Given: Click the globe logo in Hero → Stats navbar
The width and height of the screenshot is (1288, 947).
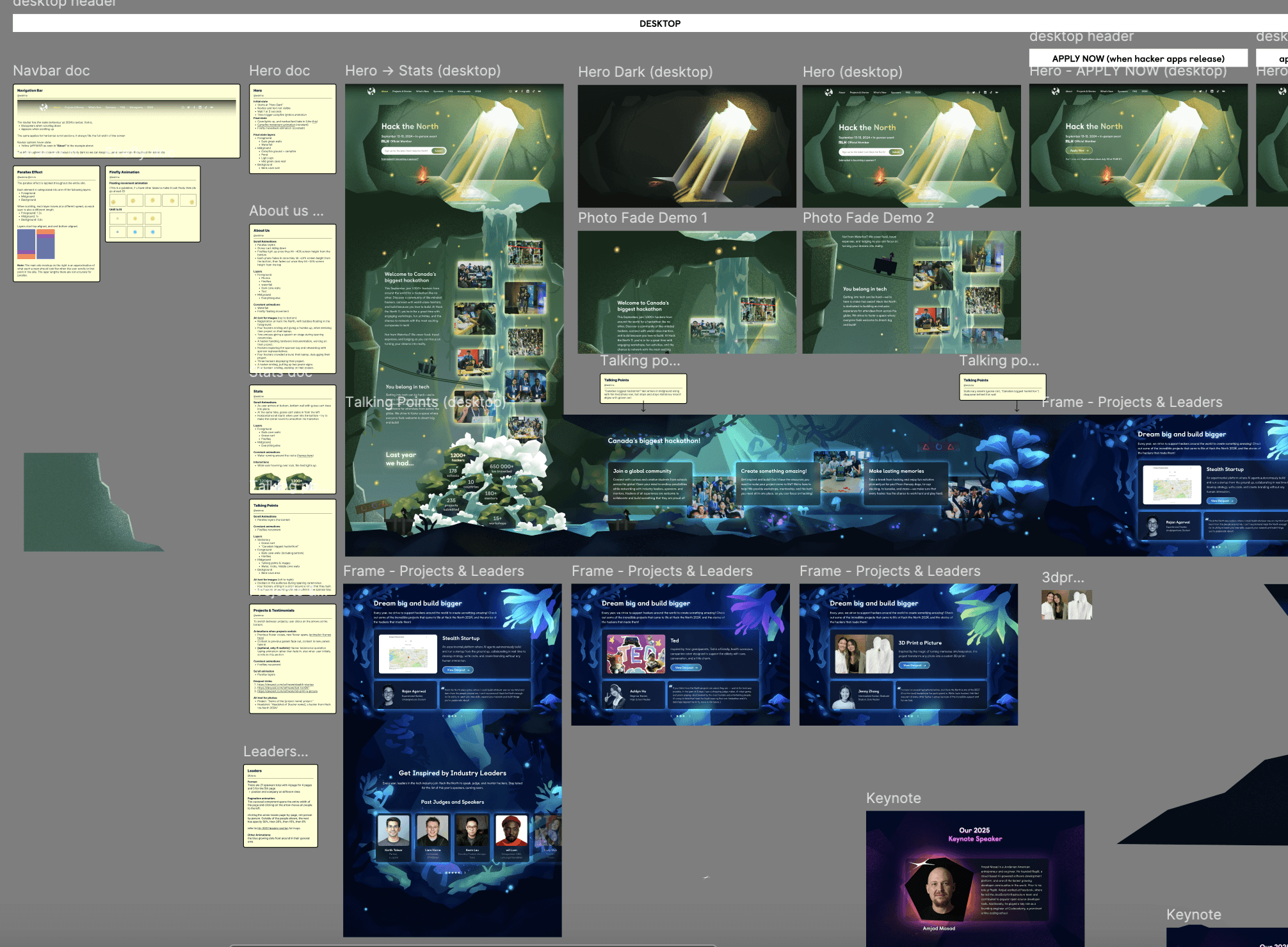Looking at the screenshot, I should tap(371, 92).
